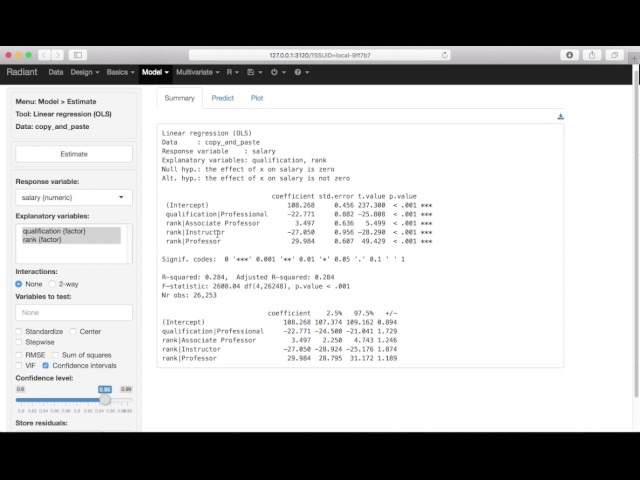
Task: Click the 'Linear regression (OLS)' output heading
Action: (x=207, y=133)
